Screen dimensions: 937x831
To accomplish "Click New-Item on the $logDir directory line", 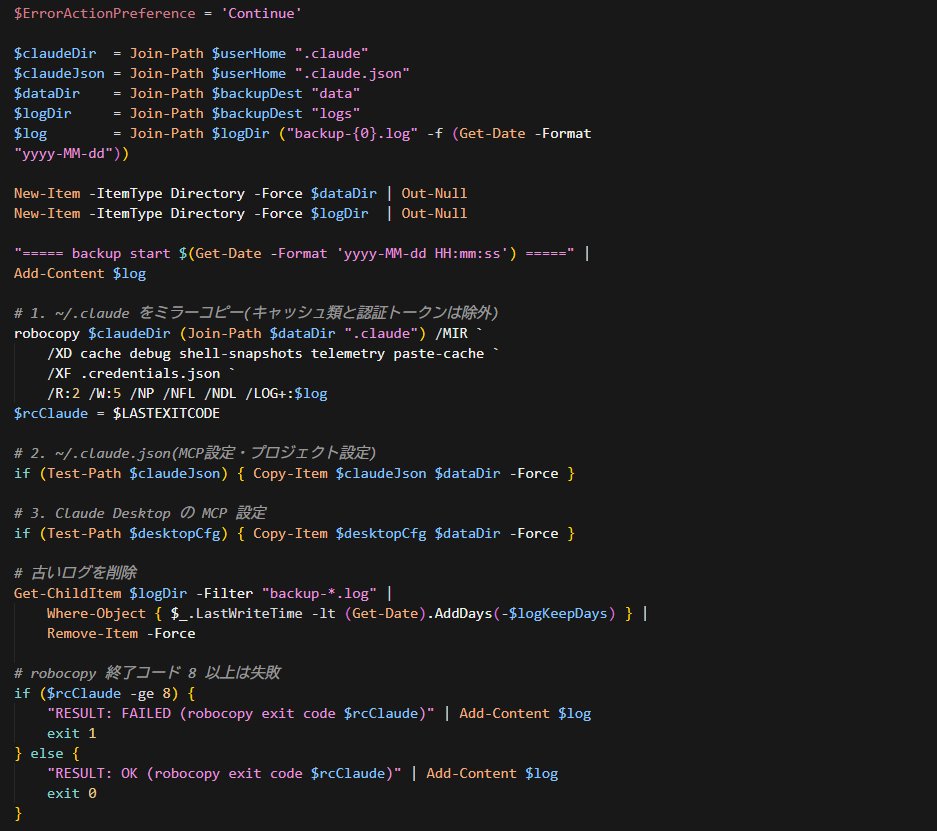I will click(47, 213).
